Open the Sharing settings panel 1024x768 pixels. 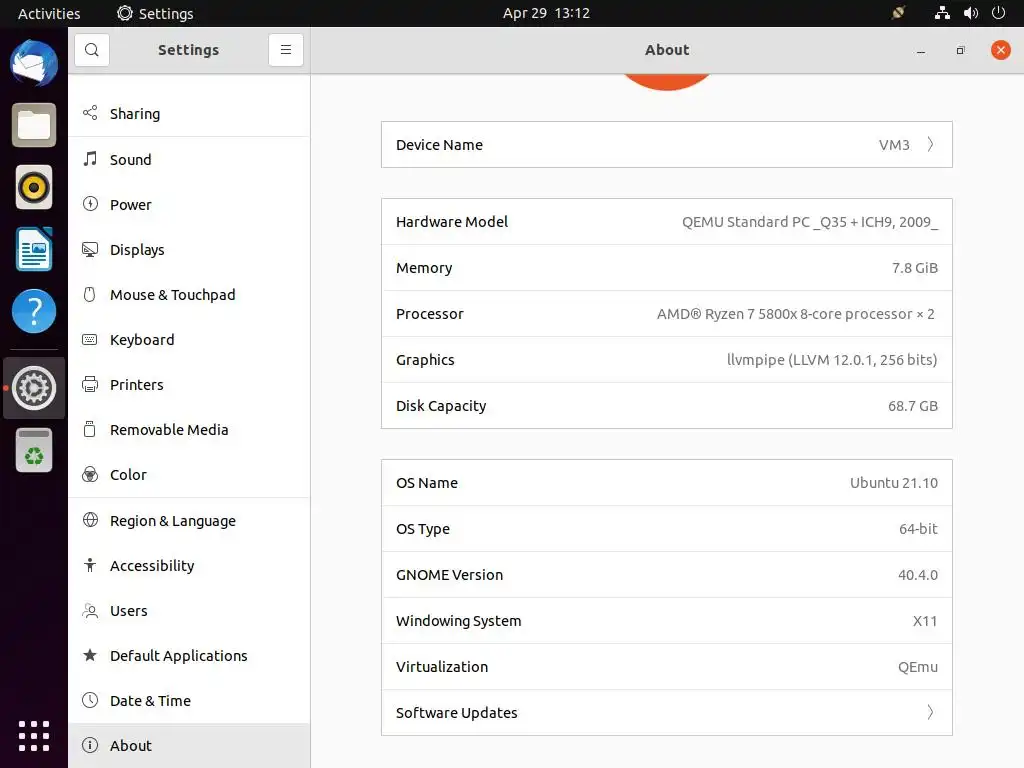click(x=189, y=114)
